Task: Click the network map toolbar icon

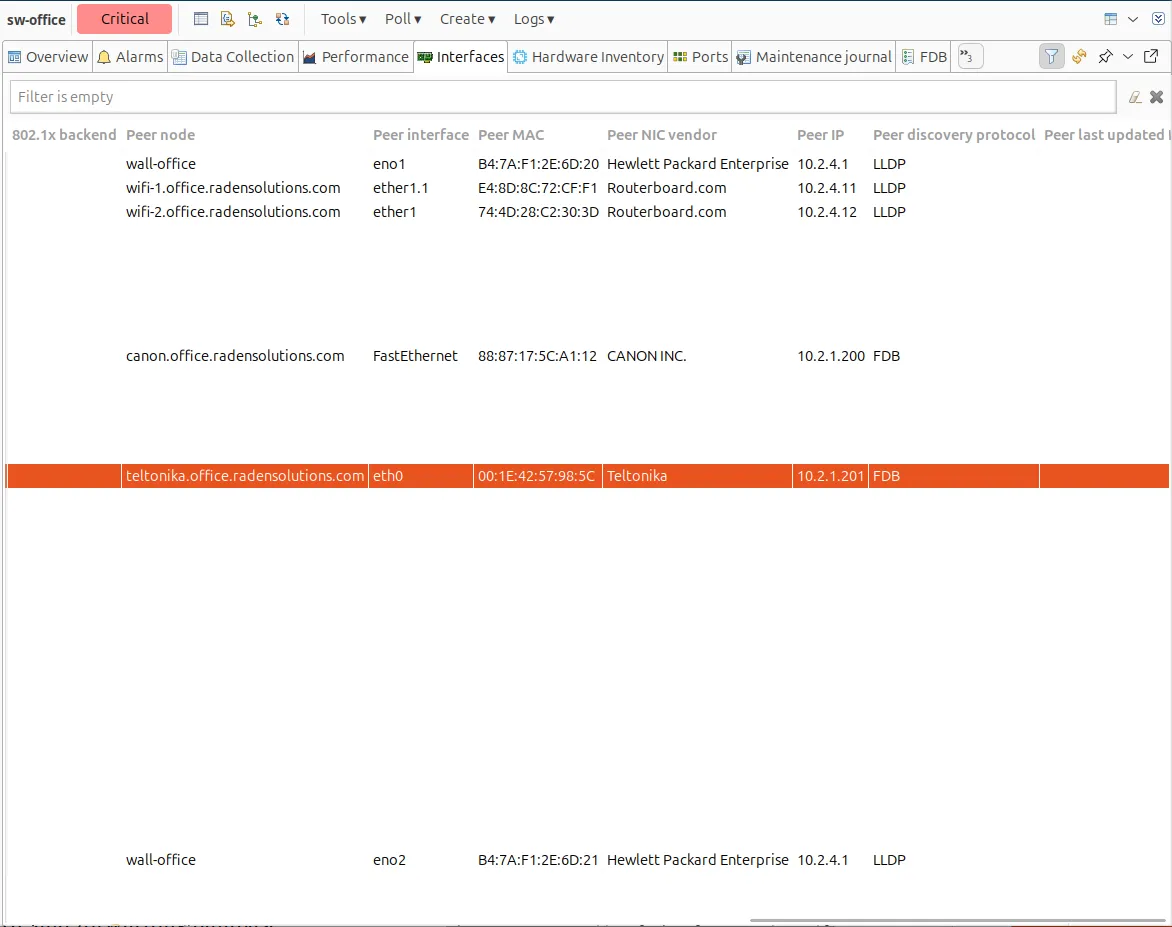Action: (254, 19)
